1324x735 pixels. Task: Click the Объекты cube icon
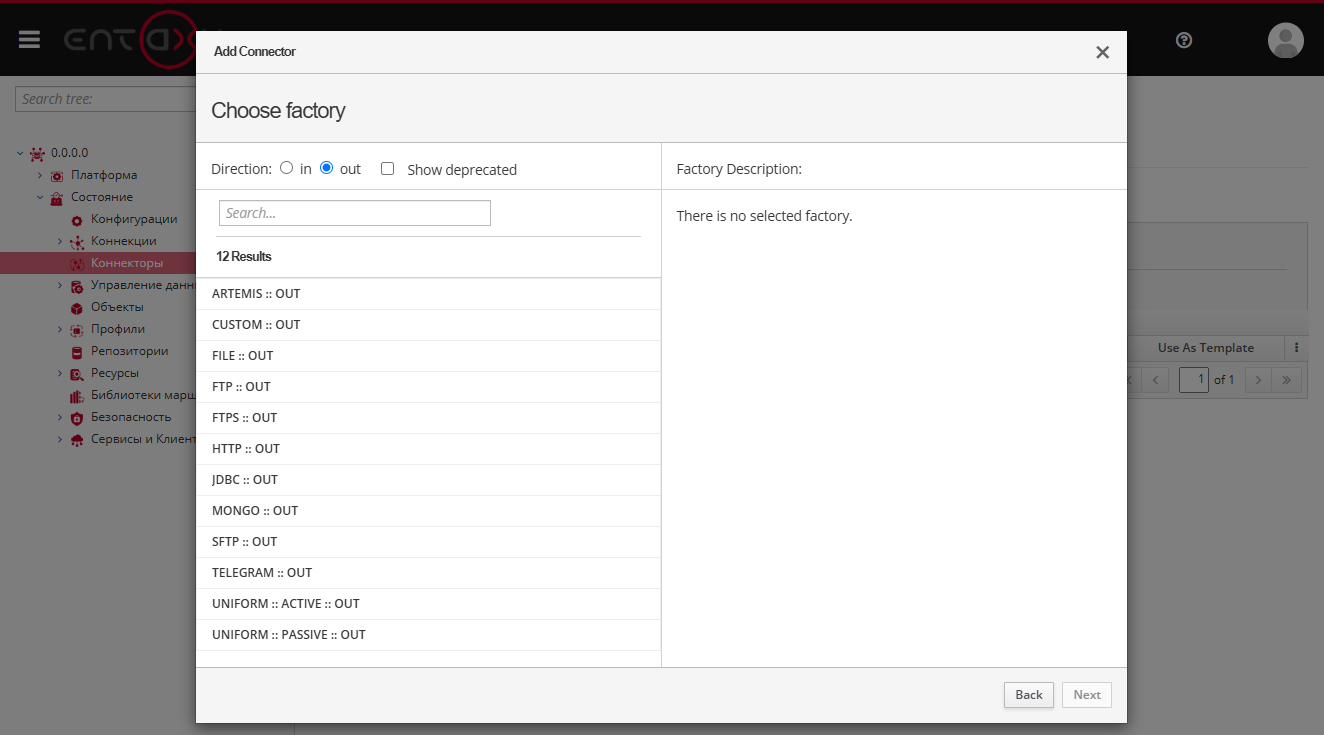[x=77, y=308]
